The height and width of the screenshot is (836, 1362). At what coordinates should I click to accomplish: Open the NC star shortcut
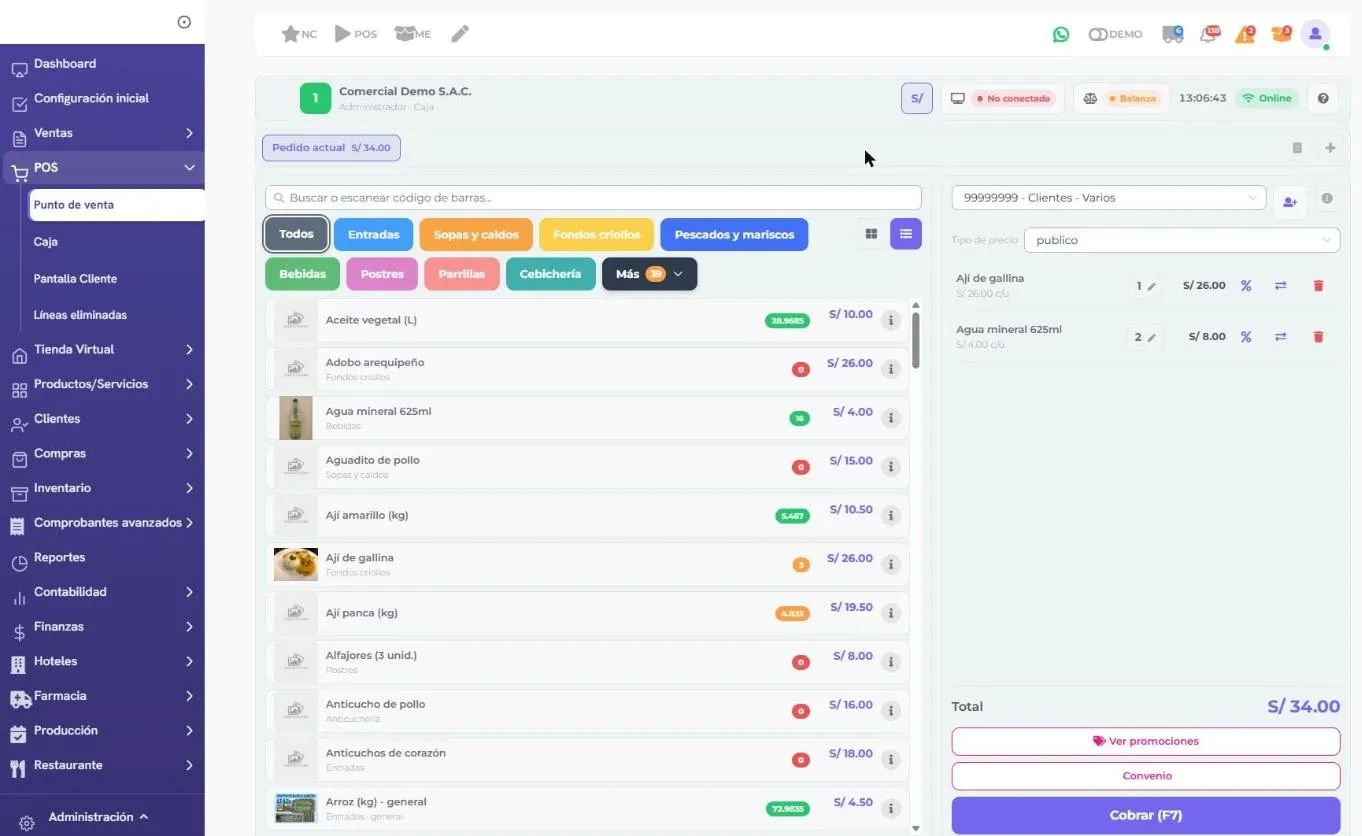[299, 34]
